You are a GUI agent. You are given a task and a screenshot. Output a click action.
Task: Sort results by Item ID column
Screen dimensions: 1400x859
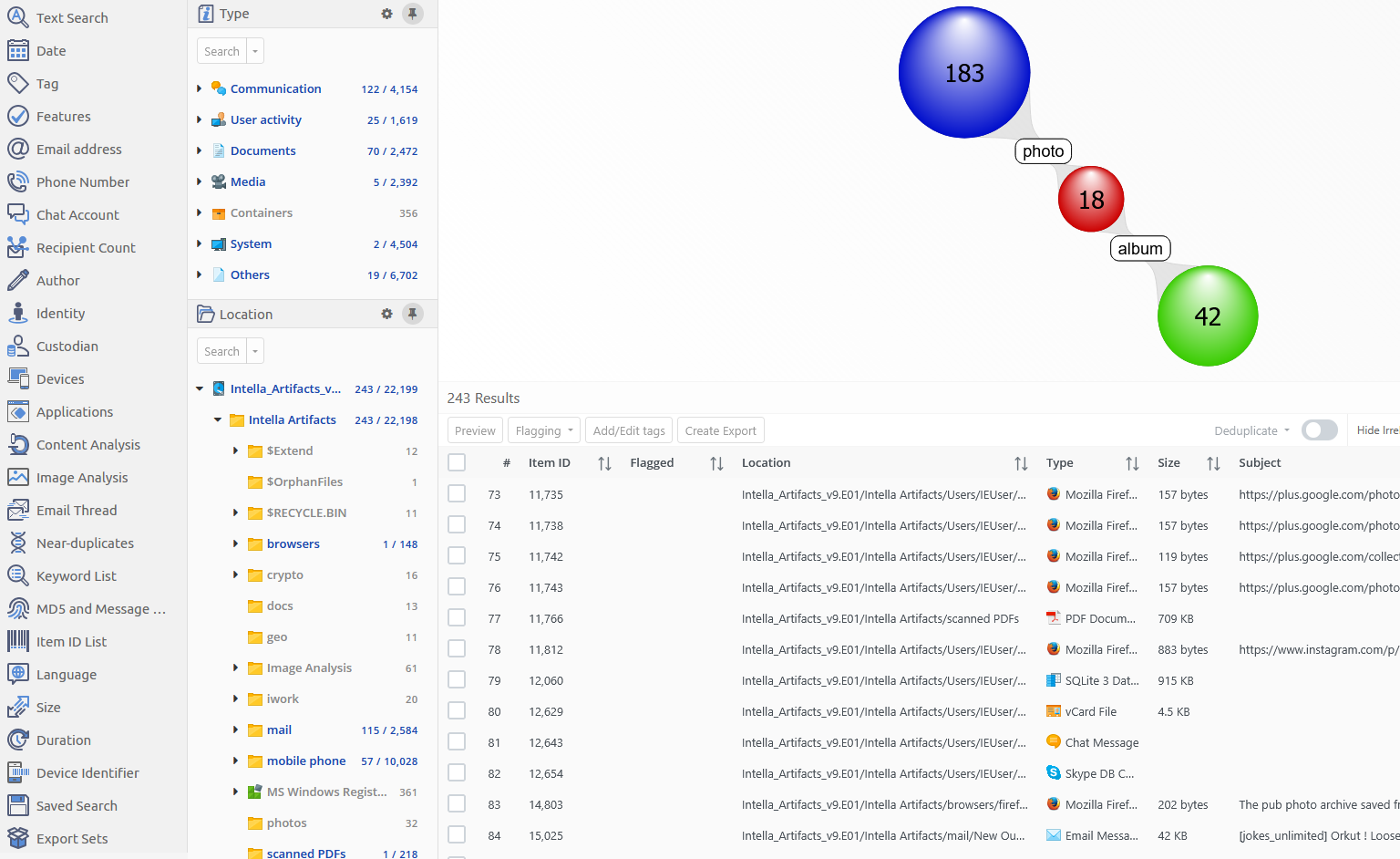point(604,463)
